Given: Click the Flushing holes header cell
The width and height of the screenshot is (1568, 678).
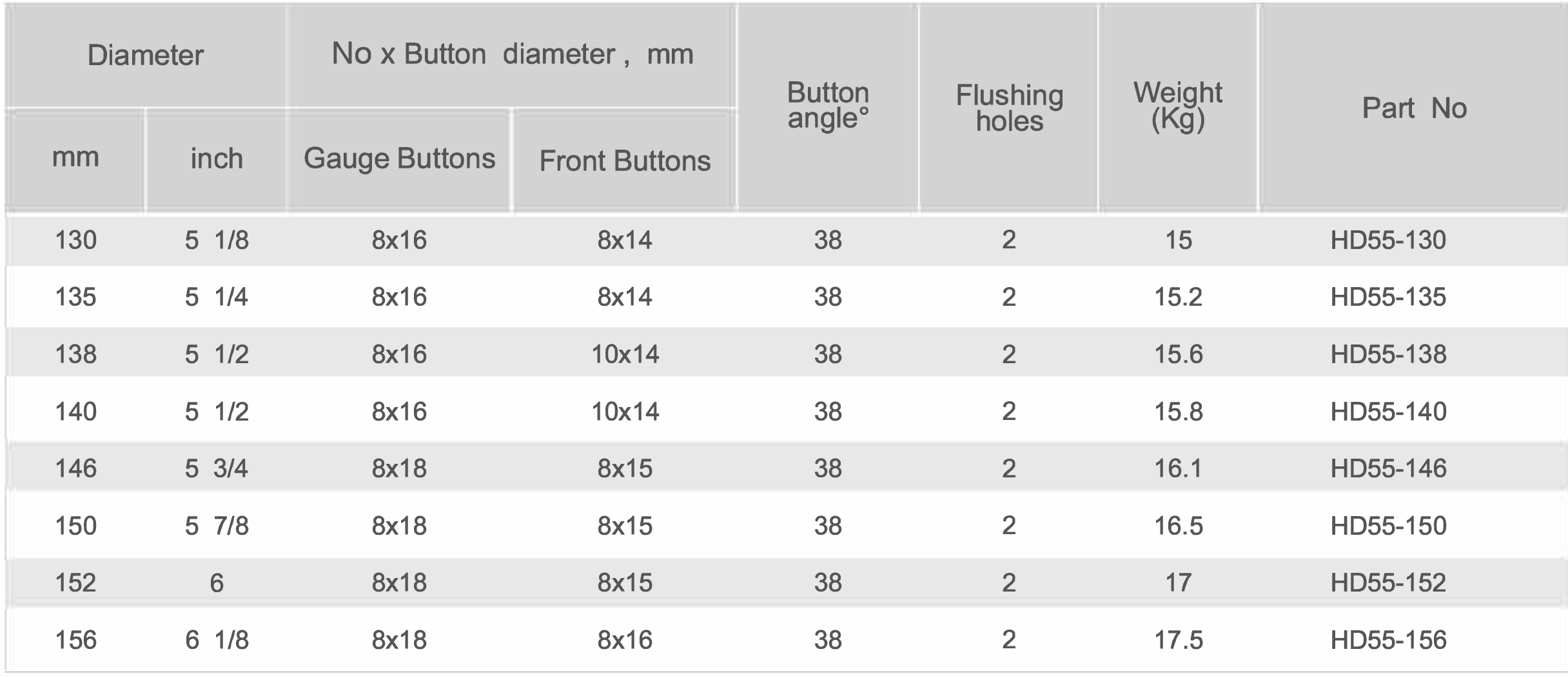Looking at the screenshot, I should click(x=1009, y=108).
